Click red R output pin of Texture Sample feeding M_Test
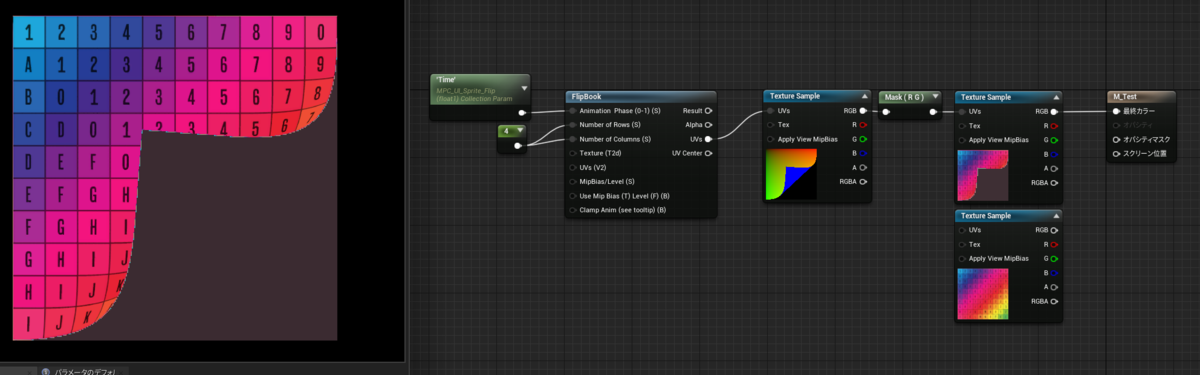This screenshot has width=1200, height=375. pyautogui.click(x=1054, y=126)
